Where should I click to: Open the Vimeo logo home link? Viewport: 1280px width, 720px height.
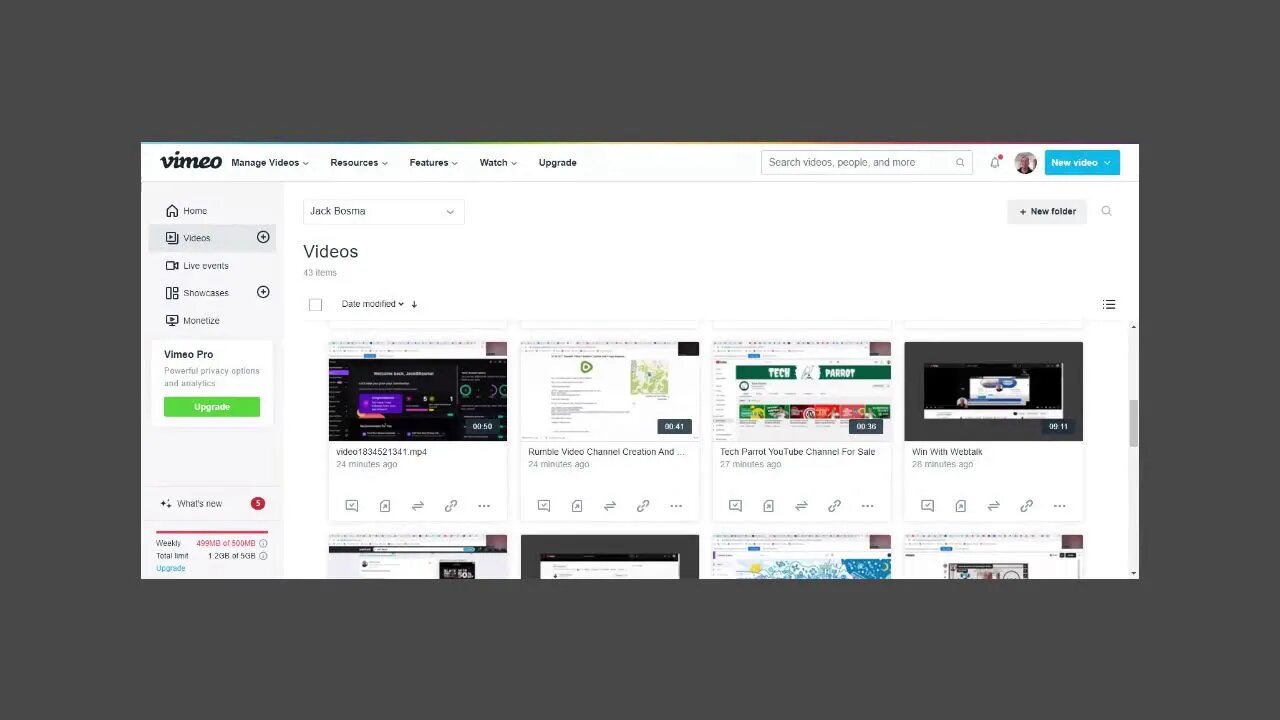[191, 161]
